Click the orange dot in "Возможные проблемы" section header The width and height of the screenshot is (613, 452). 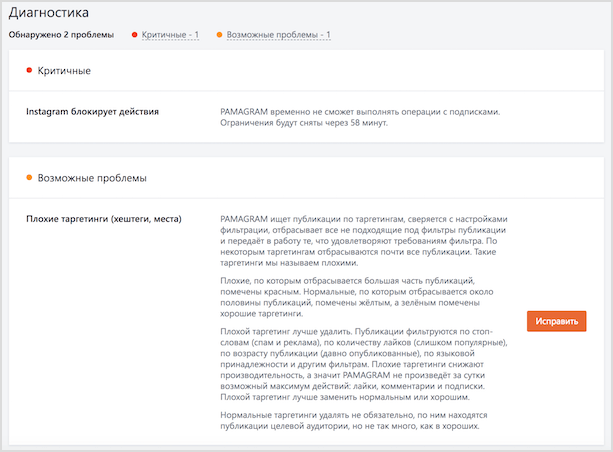pyautogui.click(x=29, y=178)
